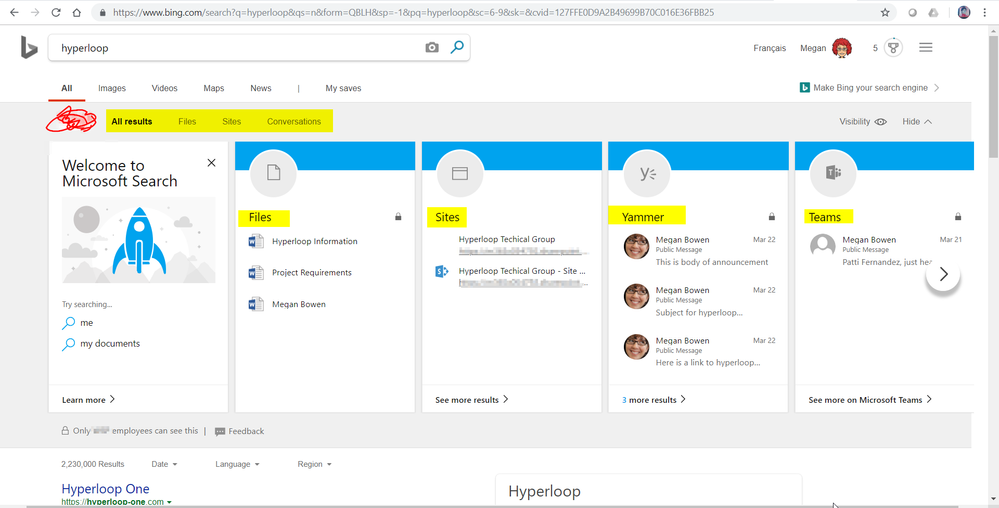Click the Sites card window icon
Image resolution: width=999 pixels, height=508 pixels.
pyautogui.click(x=460, y=173)
